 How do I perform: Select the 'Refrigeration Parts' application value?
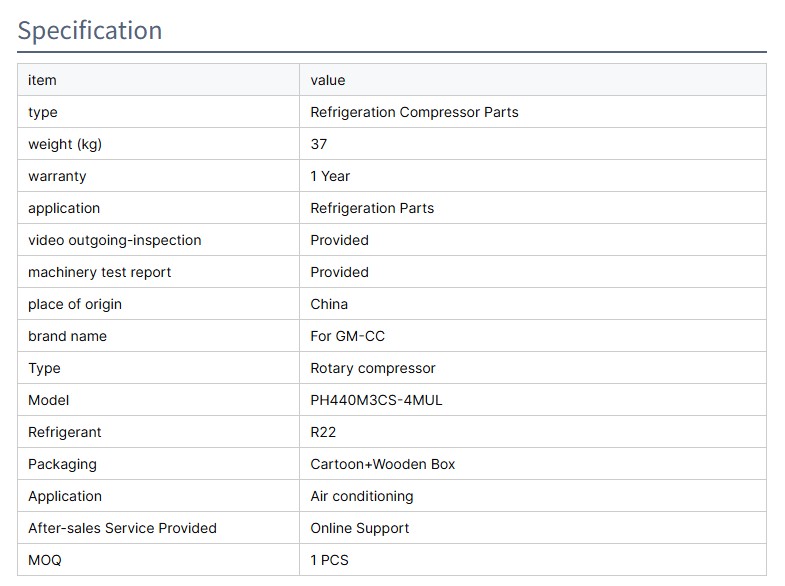click(x=372, y=208)
